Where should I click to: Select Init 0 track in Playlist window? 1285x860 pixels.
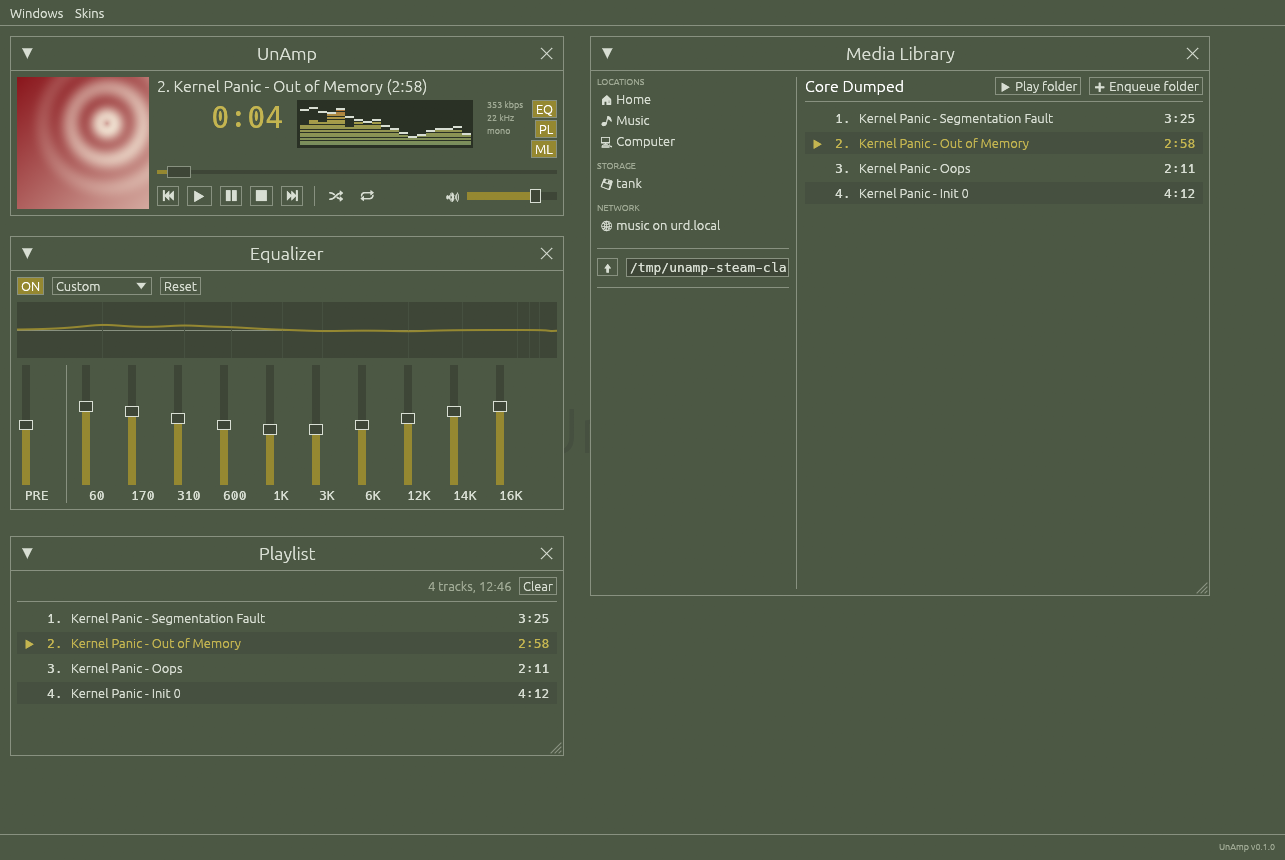[287, 694]
